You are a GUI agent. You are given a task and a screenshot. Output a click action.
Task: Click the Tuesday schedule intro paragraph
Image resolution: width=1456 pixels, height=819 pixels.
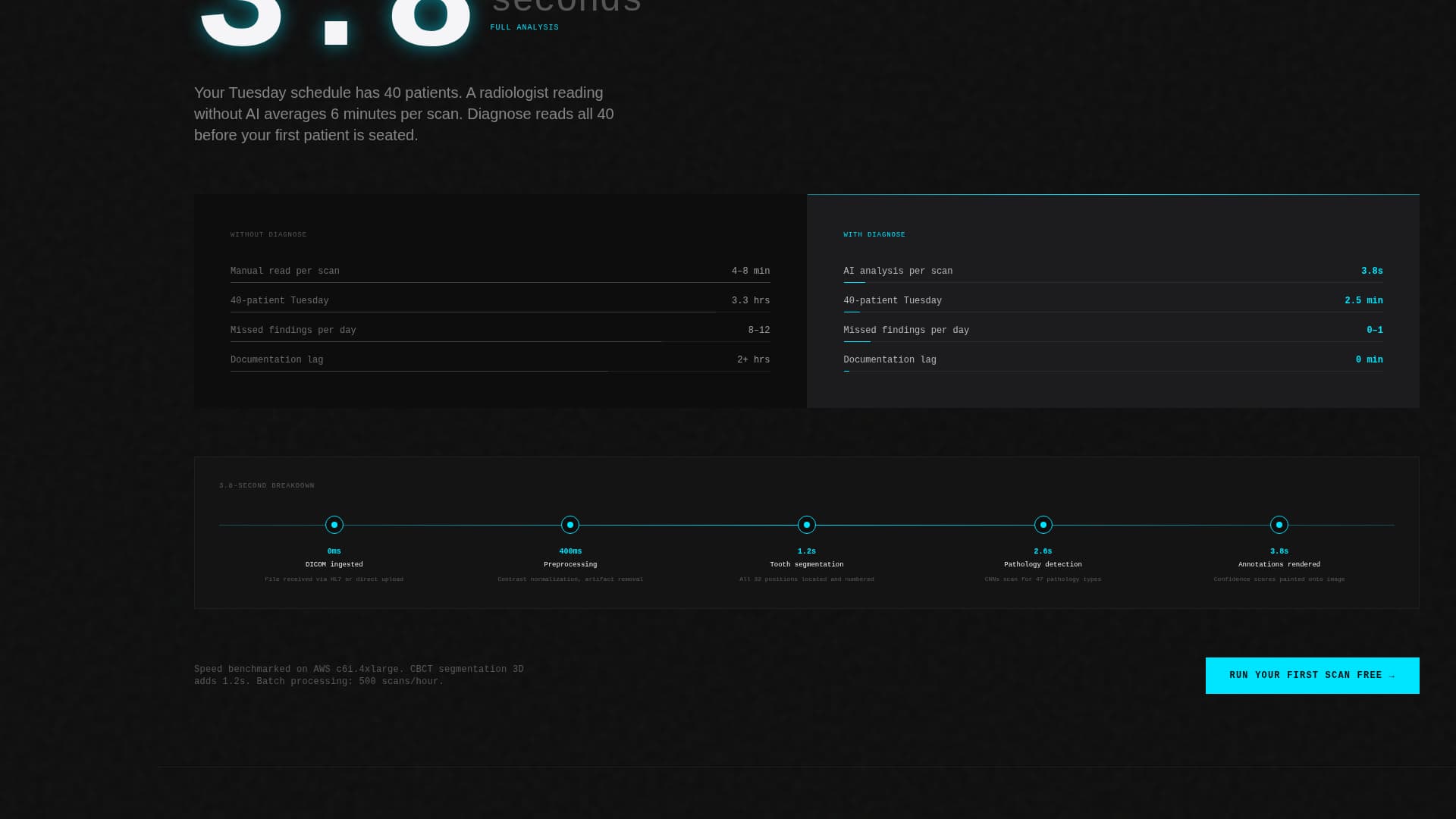(404, 114)
